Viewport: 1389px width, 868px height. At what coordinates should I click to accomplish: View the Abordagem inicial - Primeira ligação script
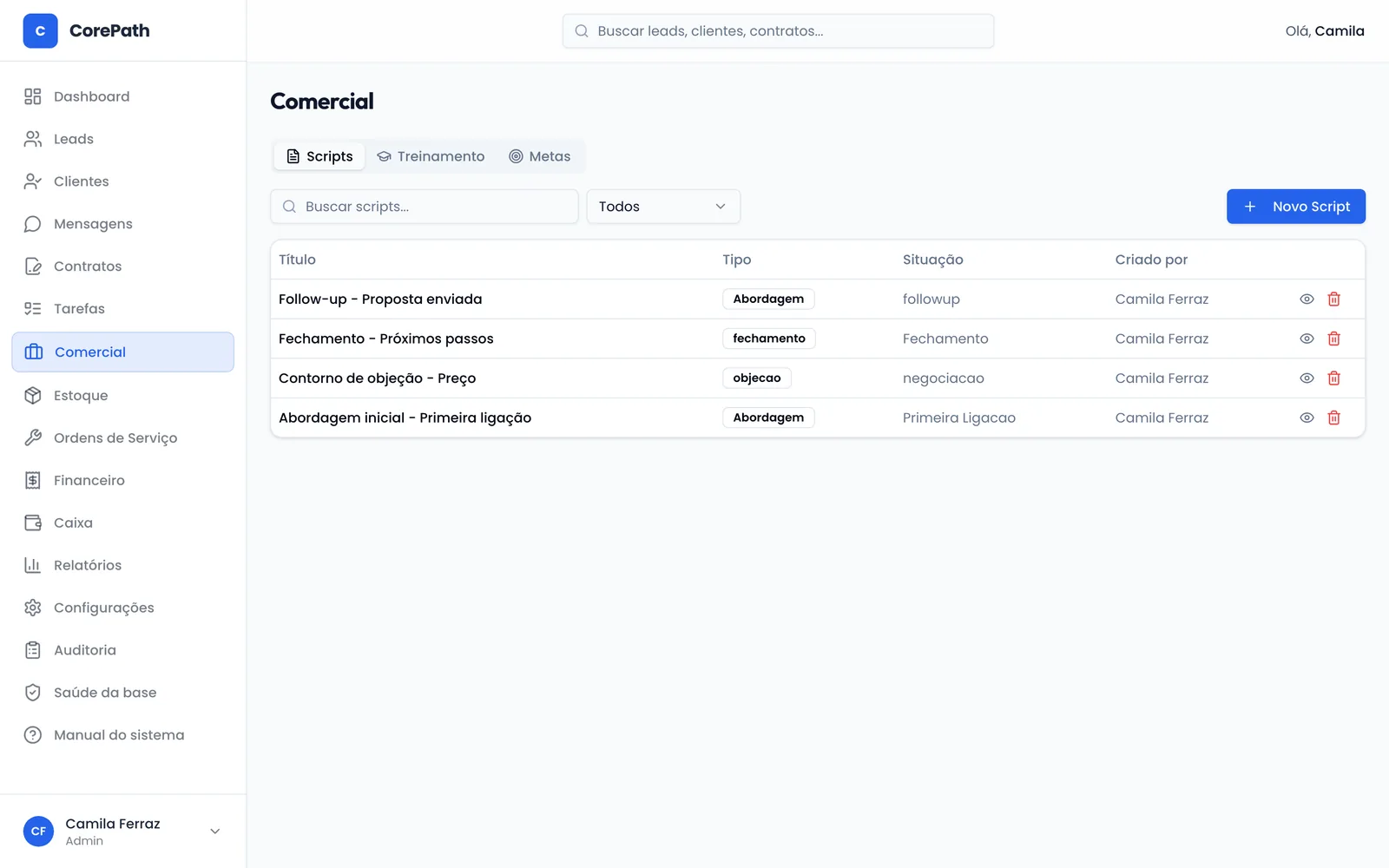click(x=1307, y=418)
